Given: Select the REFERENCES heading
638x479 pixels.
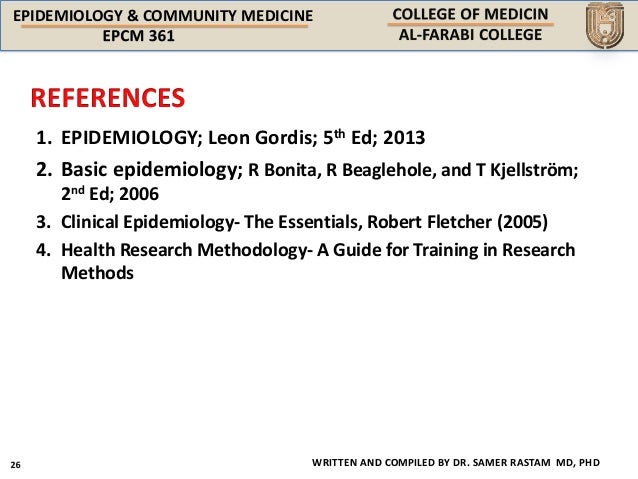Looking at the screenshot, I should tap(108, 98).
